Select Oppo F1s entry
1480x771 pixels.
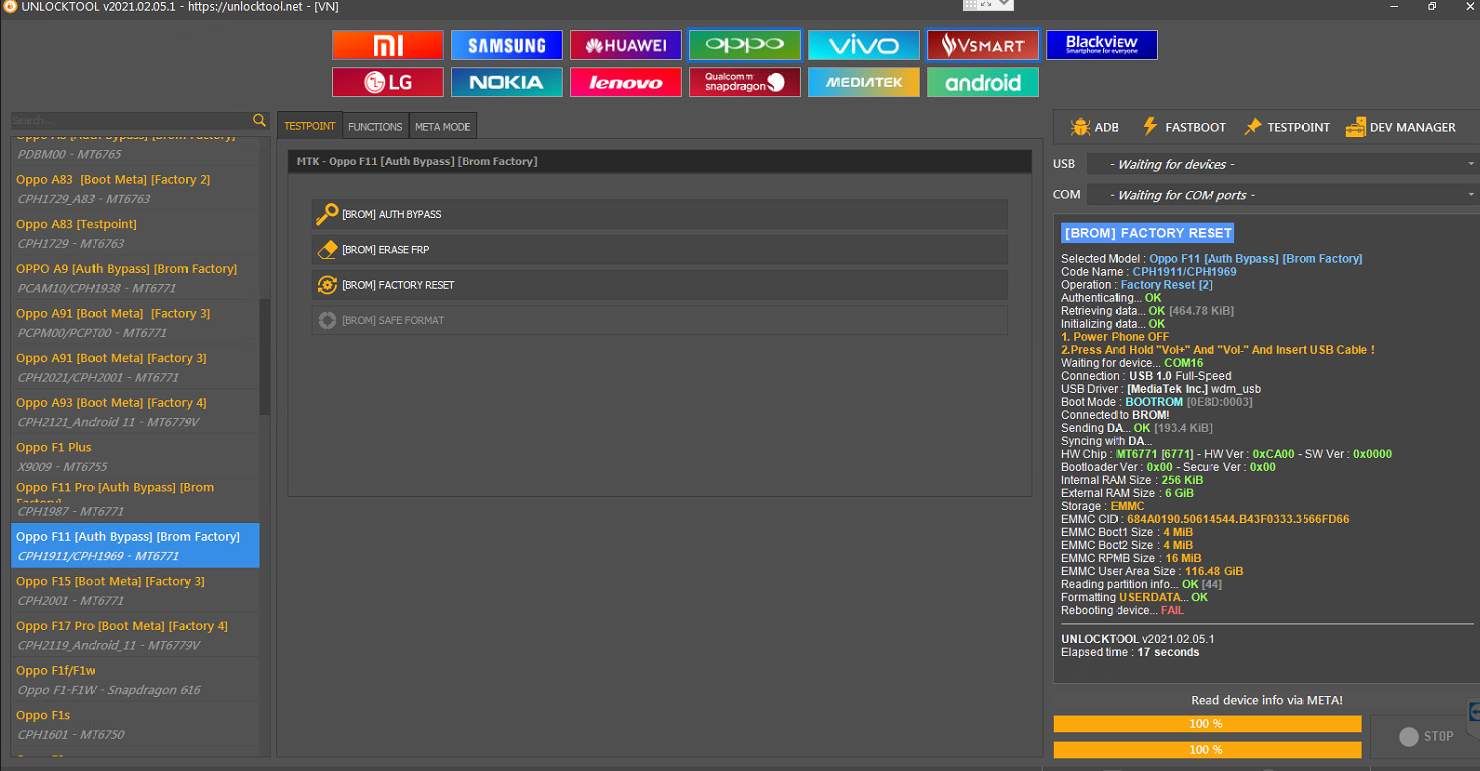pyautogui.click(x=135, y=724)
